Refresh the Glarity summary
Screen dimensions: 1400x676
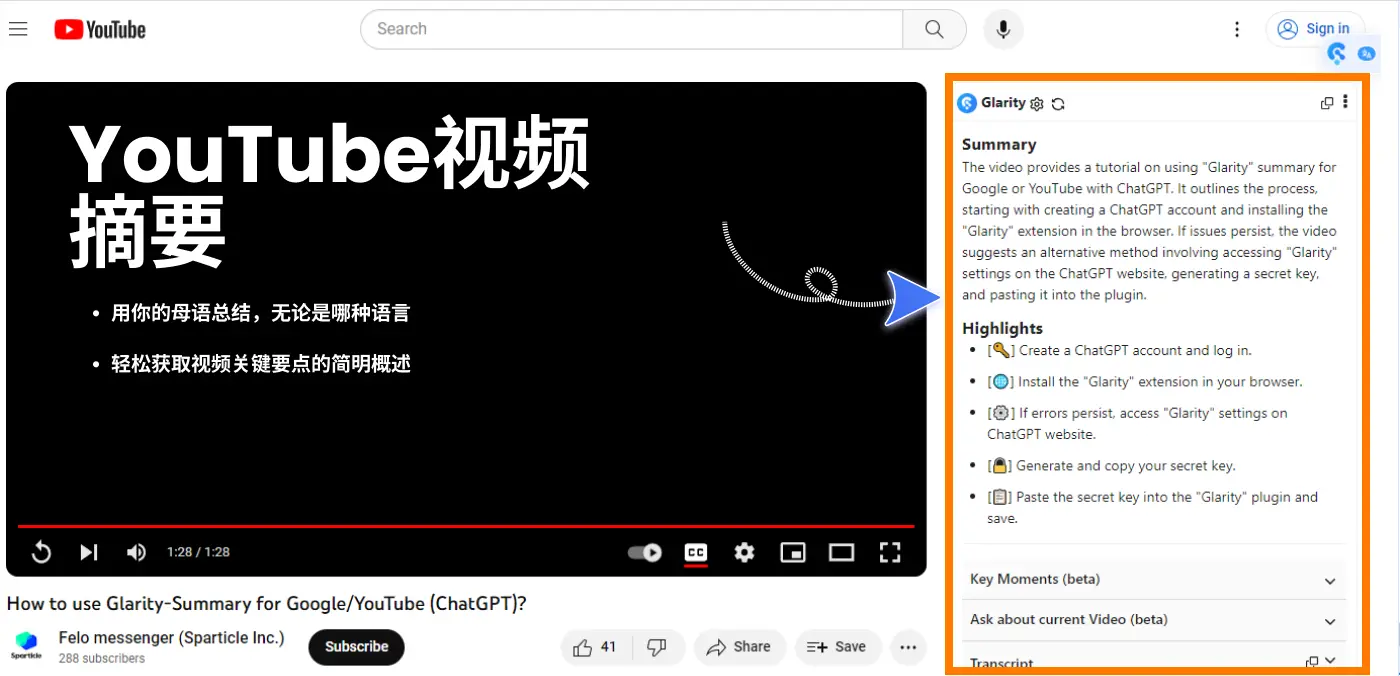(1058, 103)
